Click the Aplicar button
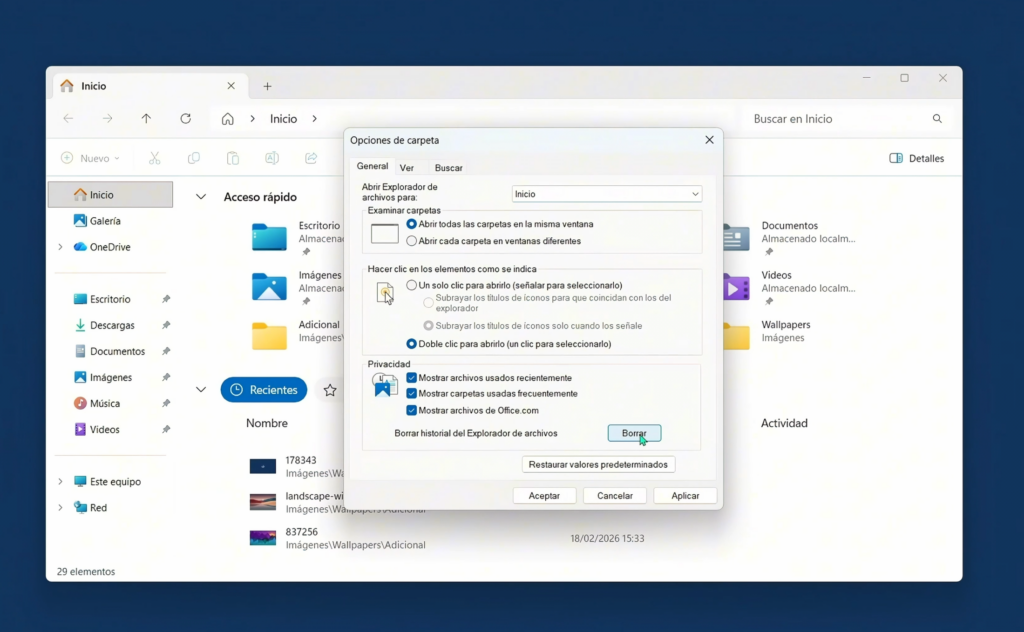The width and height of the screenshot is (1024, 632). click(x=685, y=496)
